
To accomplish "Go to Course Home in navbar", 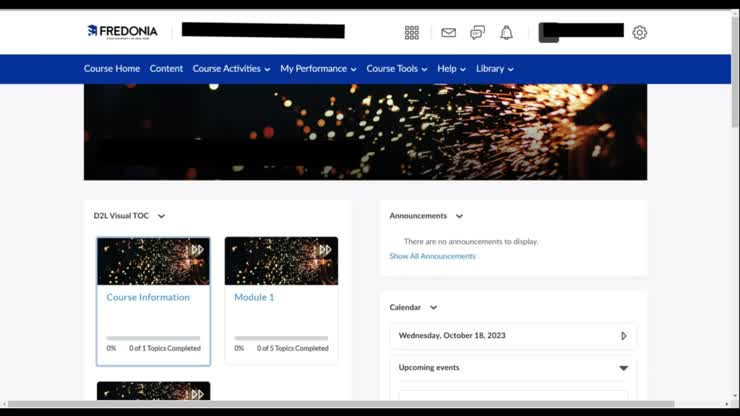I will tap(112, 69).
